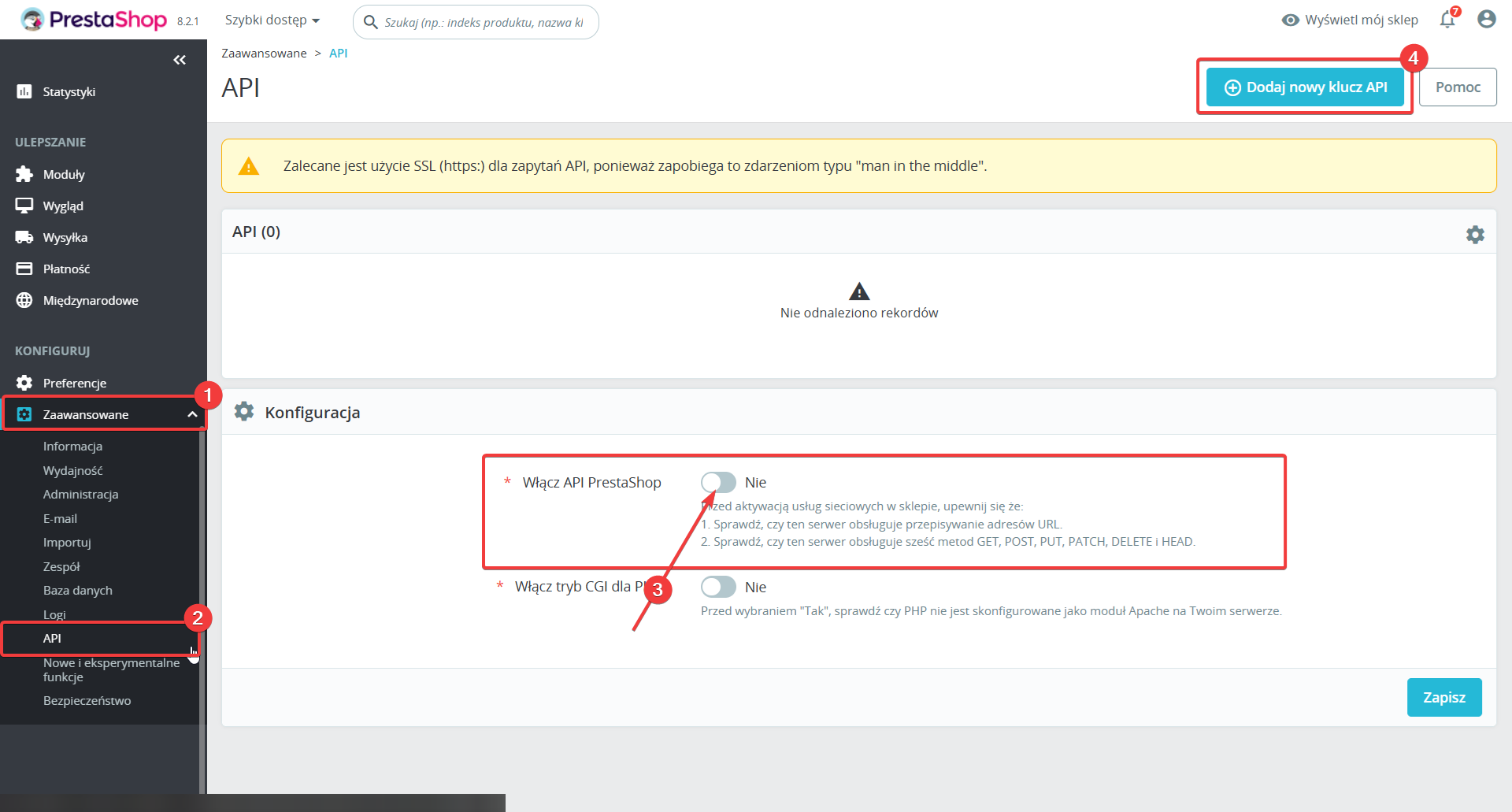Click the Statystyki chart icon

tap(24, 92)
